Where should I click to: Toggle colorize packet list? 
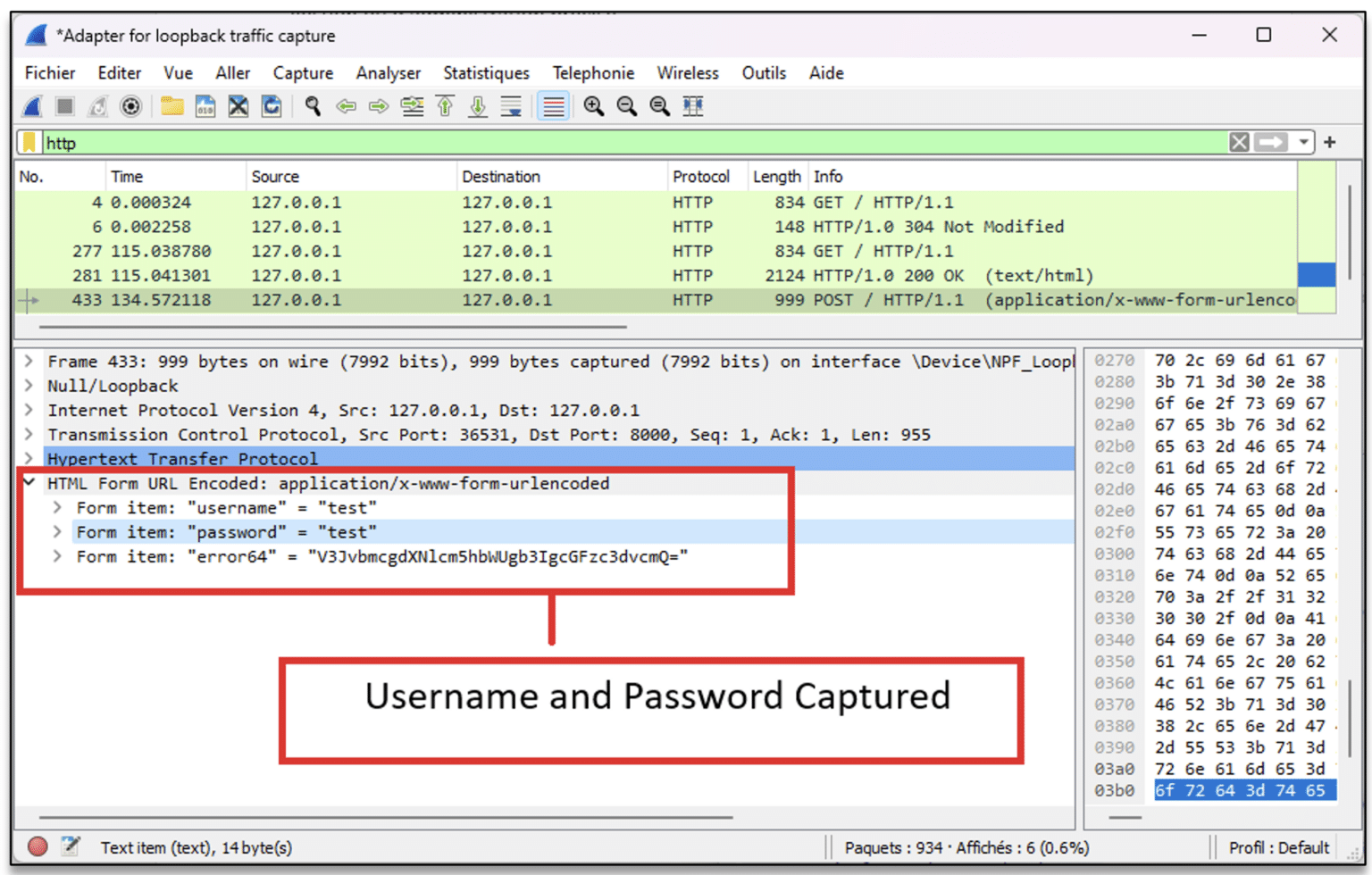(553, 106)
